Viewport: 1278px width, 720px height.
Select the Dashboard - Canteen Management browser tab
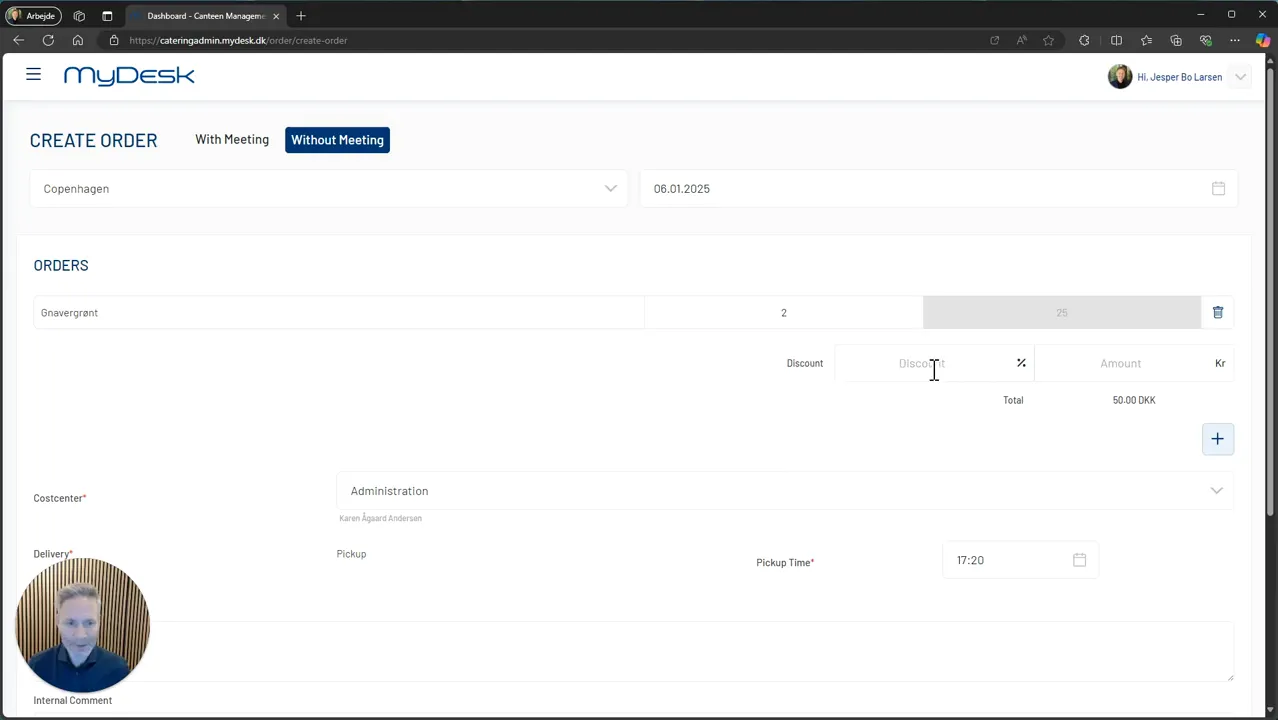coord(205,16)
